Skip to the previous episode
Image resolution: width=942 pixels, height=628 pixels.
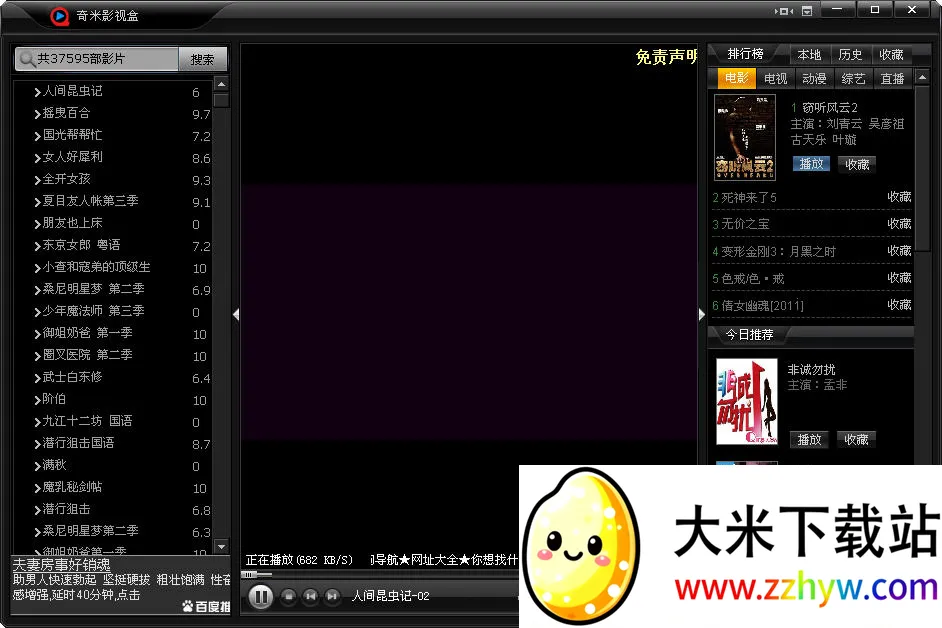311,597
